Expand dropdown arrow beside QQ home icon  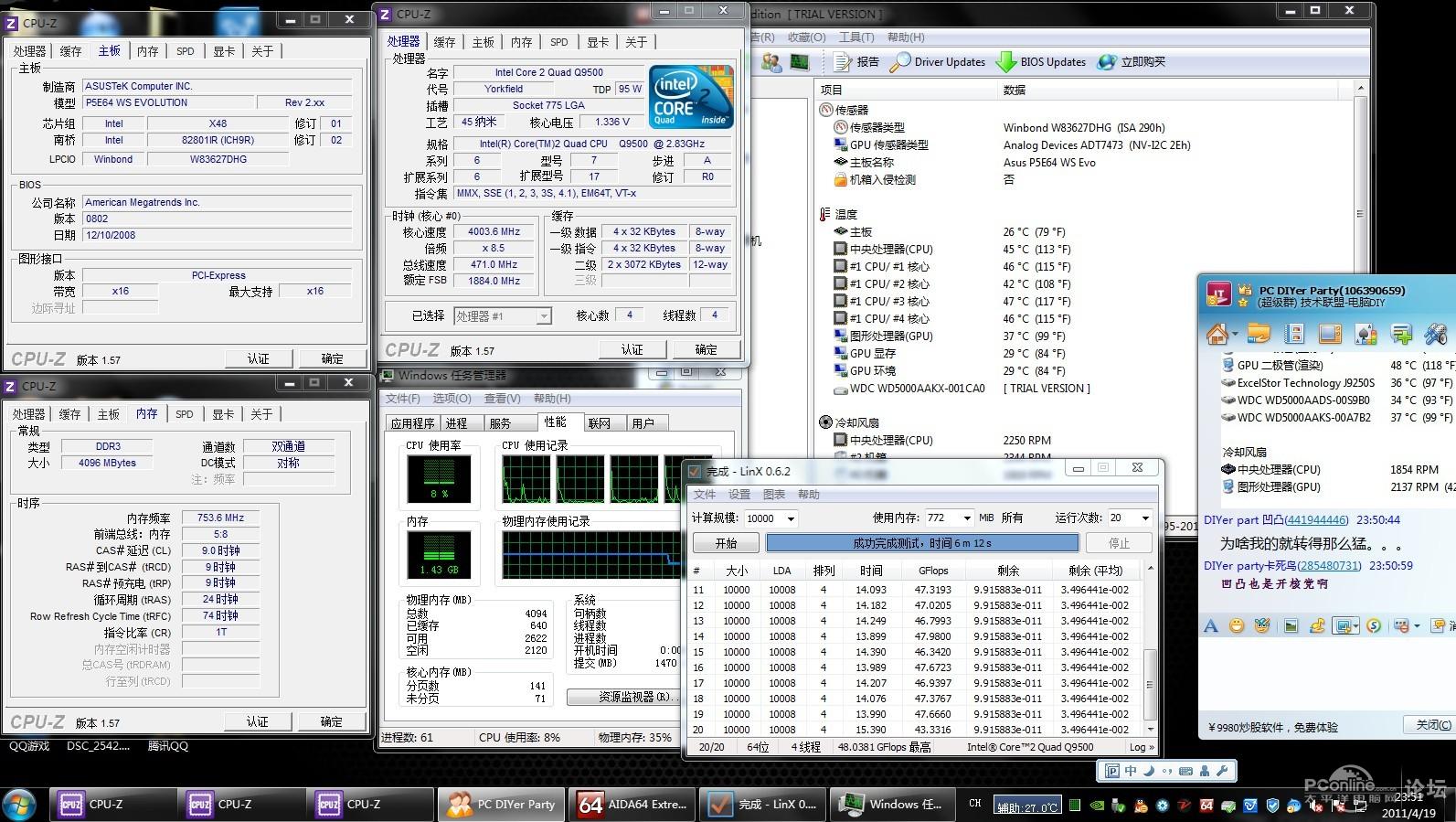pyautogui.click(x=1234, y=335)
